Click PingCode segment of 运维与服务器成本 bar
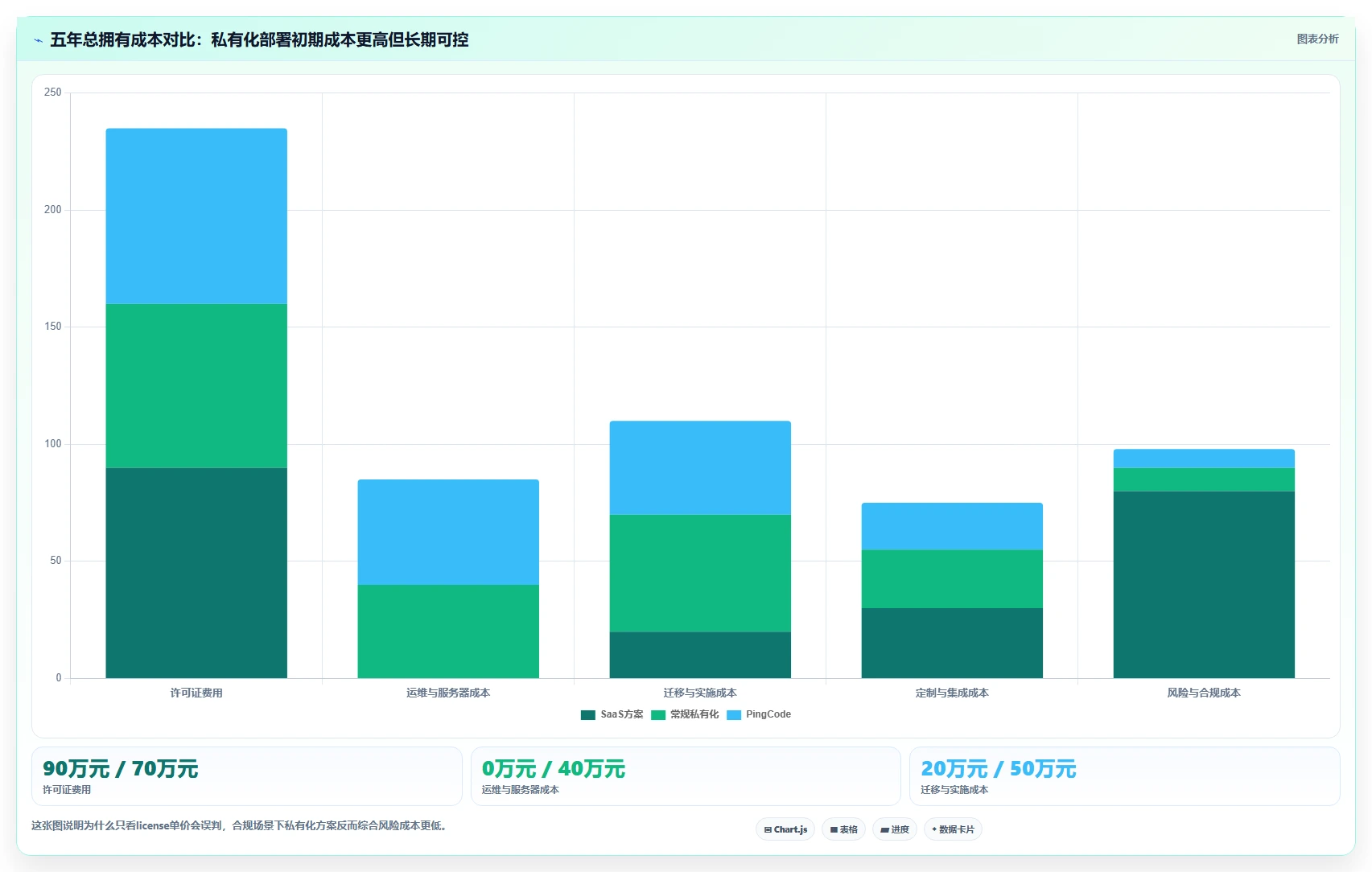 [x=448, y=533]
